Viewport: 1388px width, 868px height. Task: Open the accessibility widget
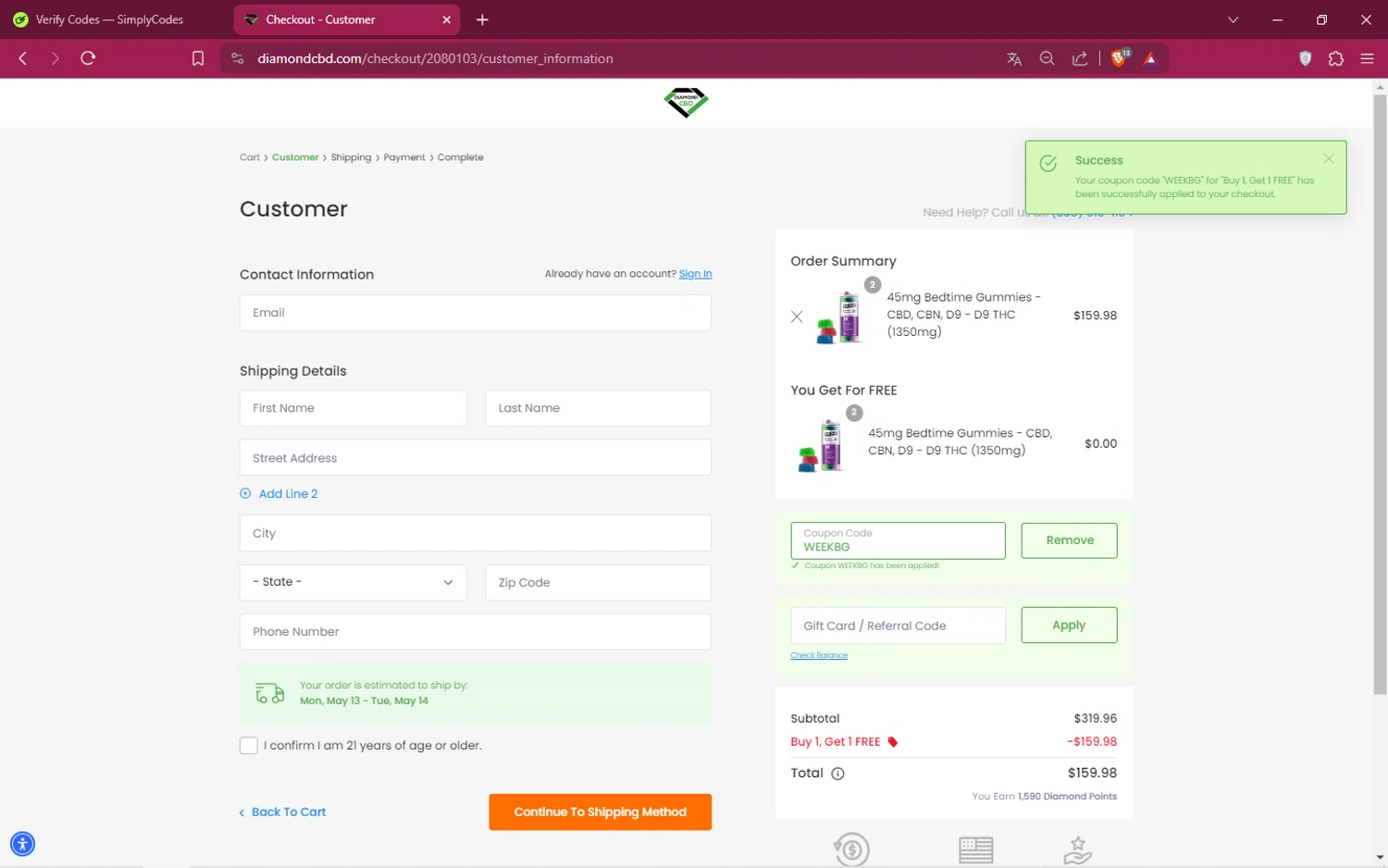[x=22, y=844]
